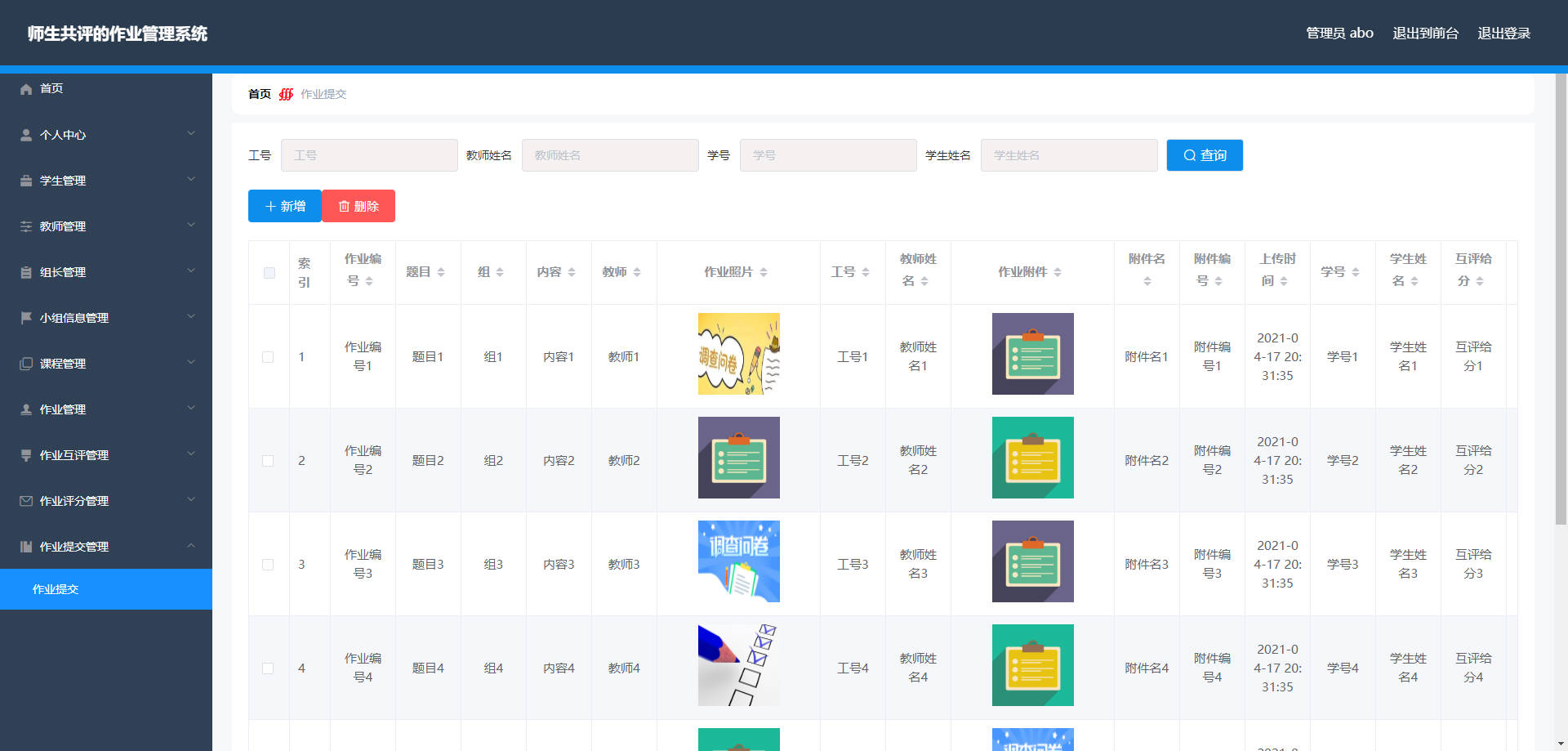Click 退出到前台 in the top bar
This screenshot has height=751, width=1568.
tap(1425, 34)
